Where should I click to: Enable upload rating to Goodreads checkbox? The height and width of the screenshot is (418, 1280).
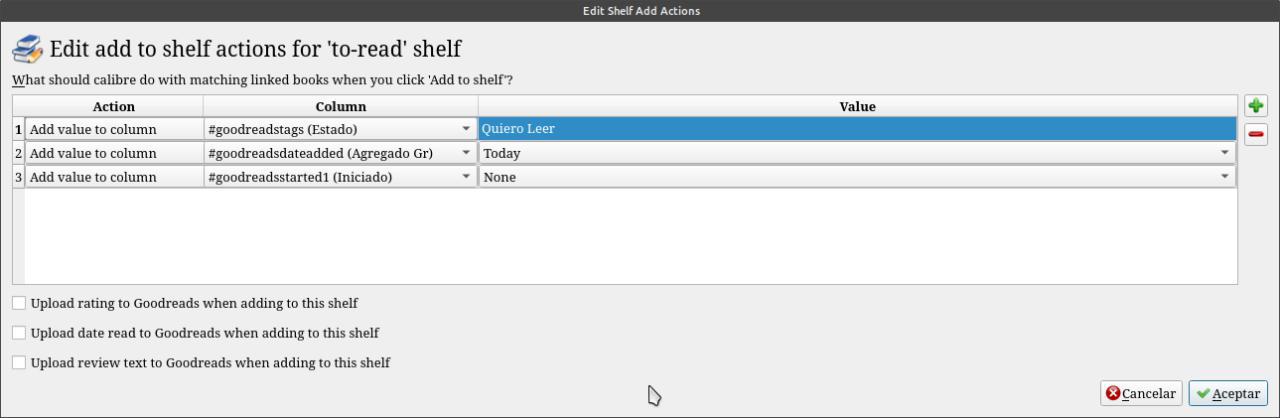19,303
